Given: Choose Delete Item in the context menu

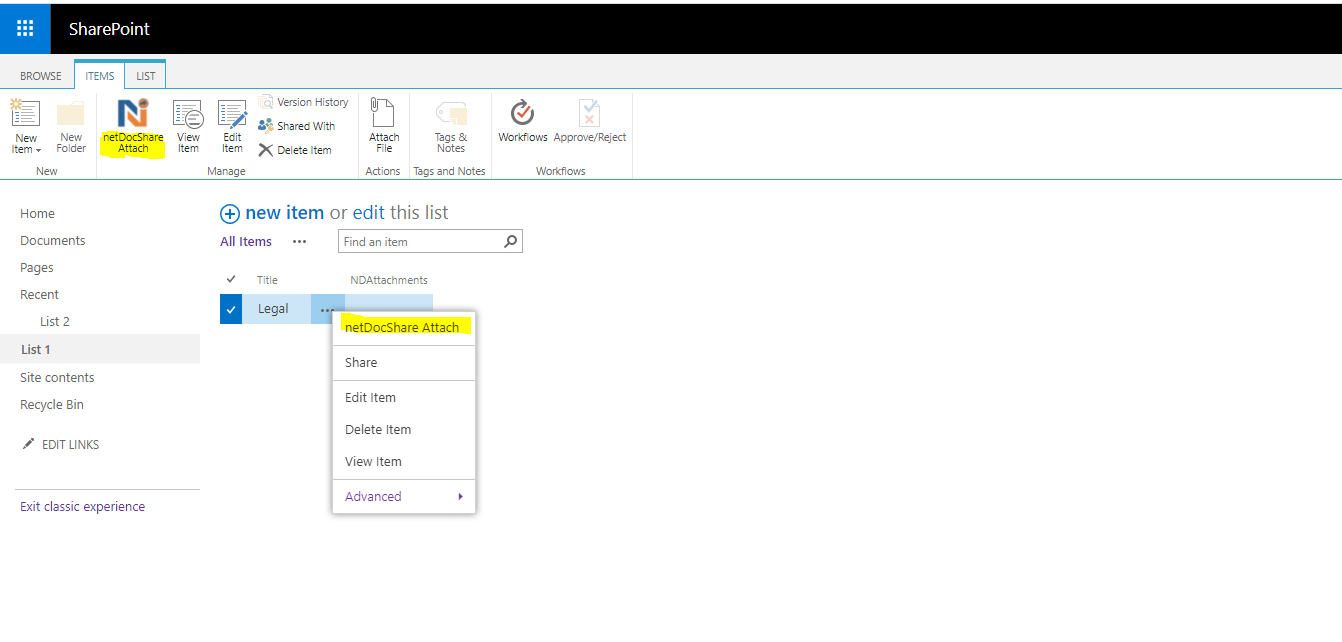Looking at the screenshot, I should click(403, 429).
